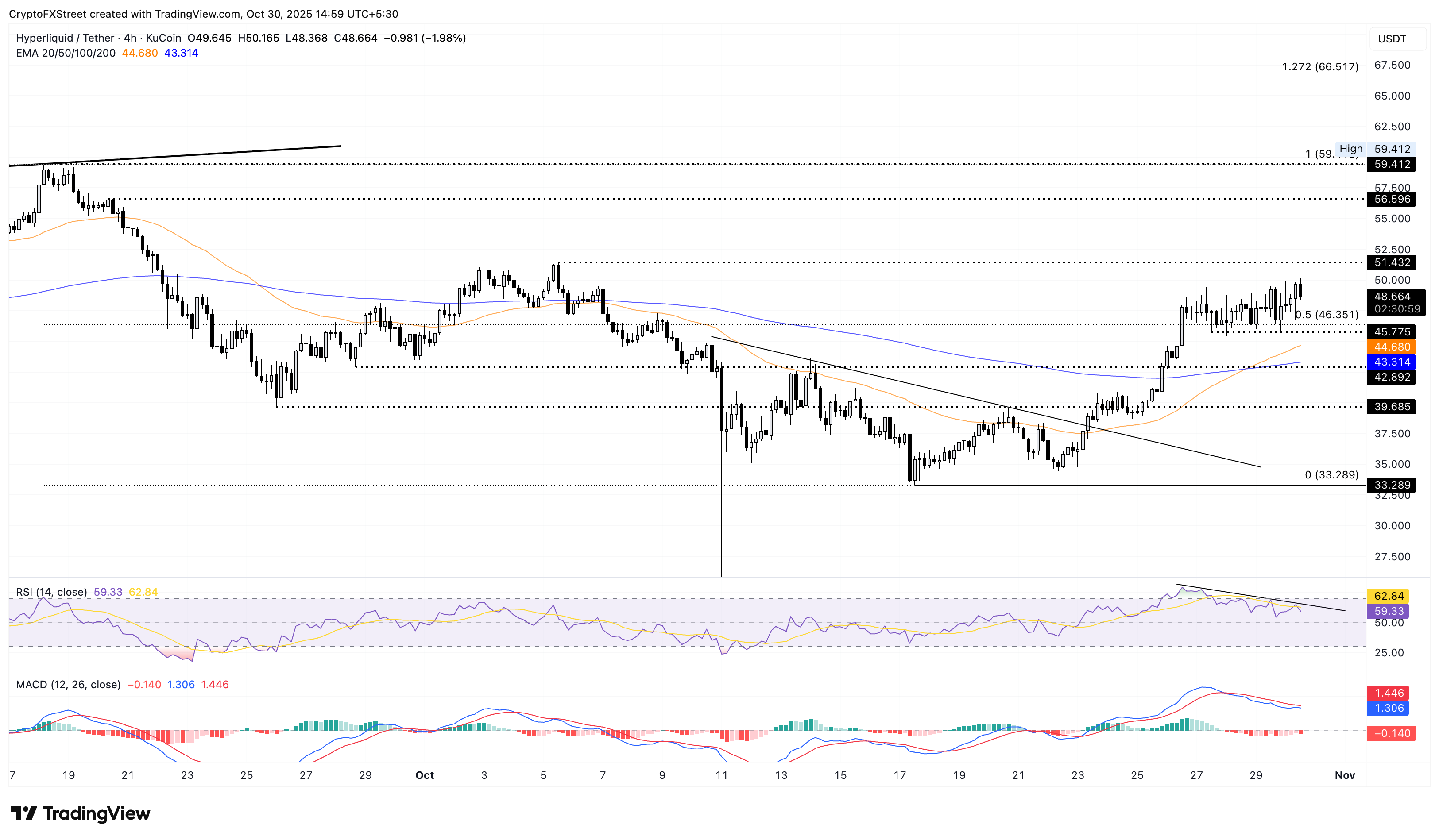Viewport: 1439px width, 840px height.
Task: Click the 56.596 price level tag
Action: click(1392, 199)
